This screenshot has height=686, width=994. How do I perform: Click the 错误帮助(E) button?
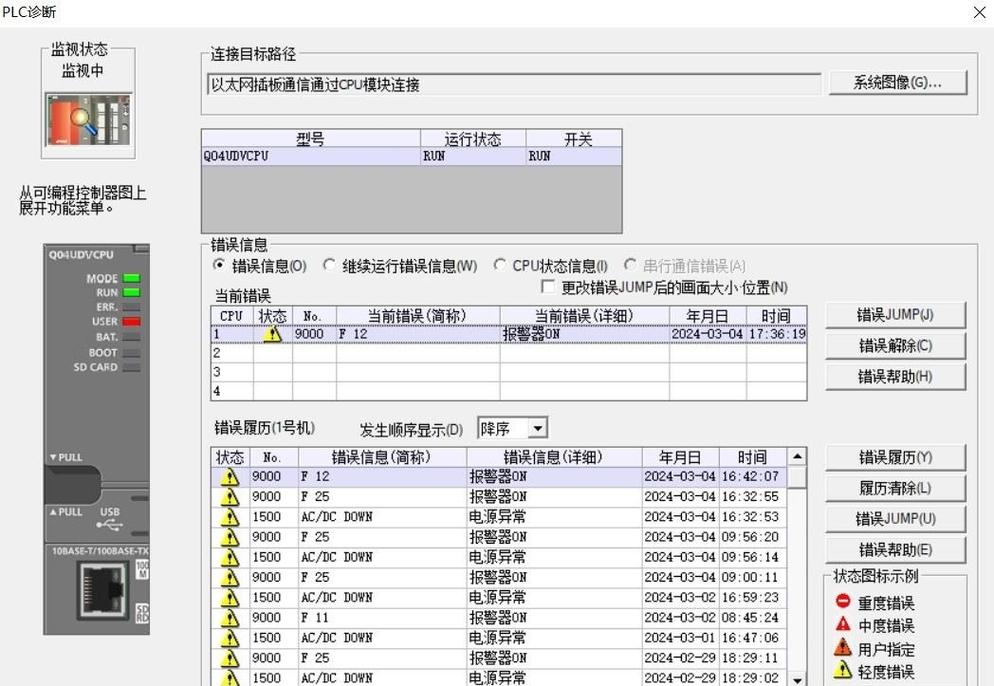click(x=895, y=550)
